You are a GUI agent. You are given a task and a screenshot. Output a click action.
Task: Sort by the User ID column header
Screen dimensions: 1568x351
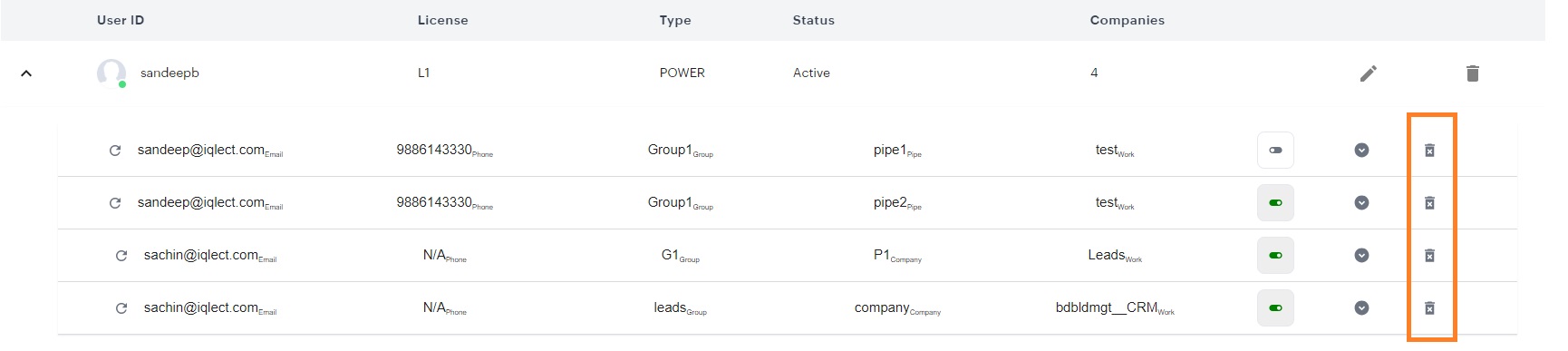121,20
